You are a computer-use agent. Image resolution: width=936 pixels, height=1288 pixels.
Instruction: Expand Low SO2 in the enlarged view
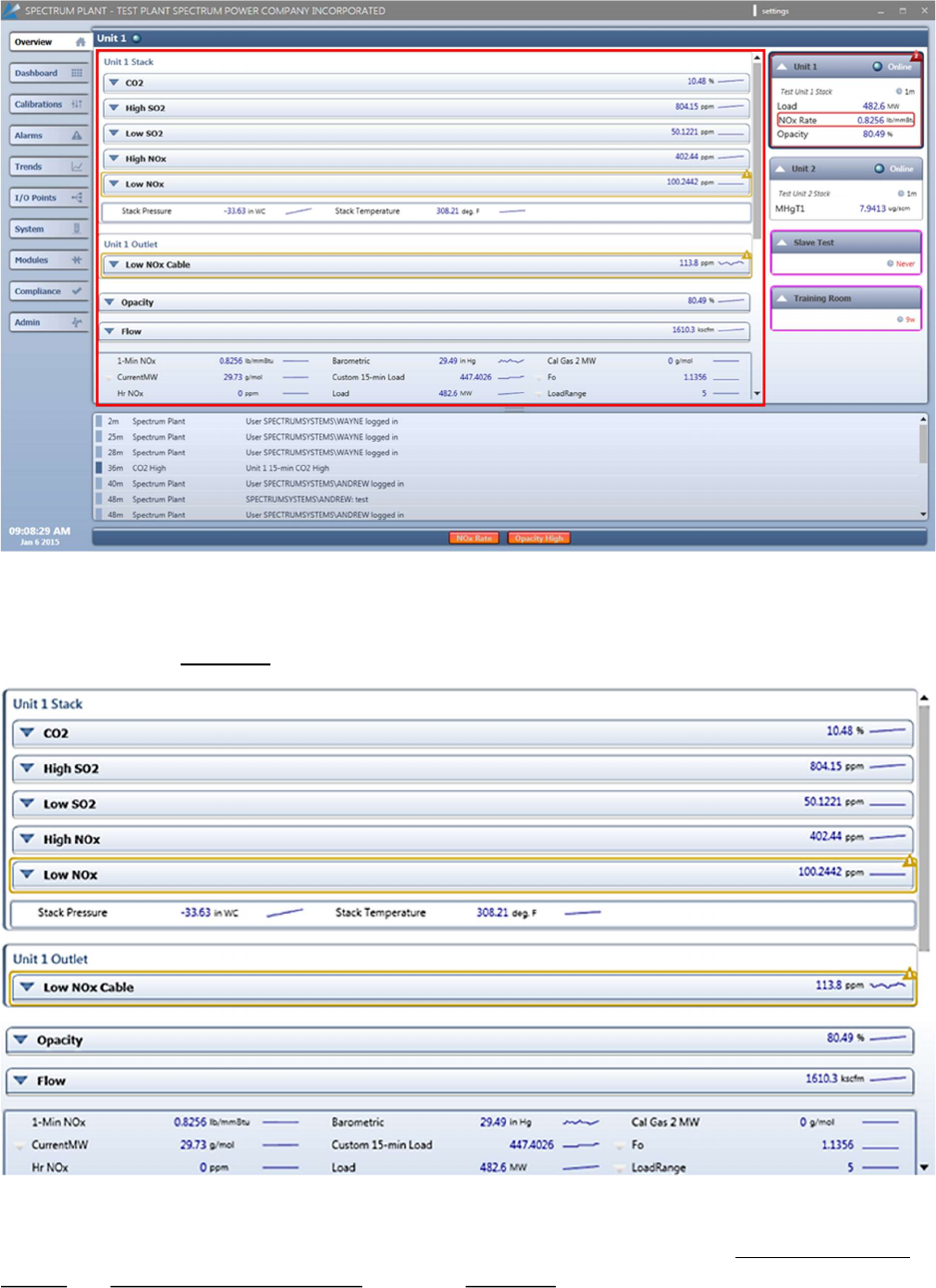tap(27, 803)
